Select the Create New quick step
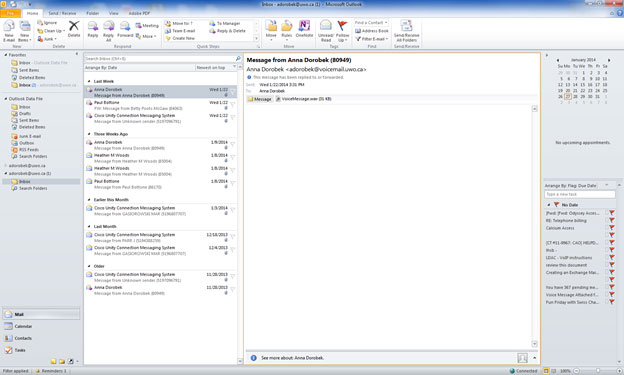 pyautogui.click(x=180, y=38)
